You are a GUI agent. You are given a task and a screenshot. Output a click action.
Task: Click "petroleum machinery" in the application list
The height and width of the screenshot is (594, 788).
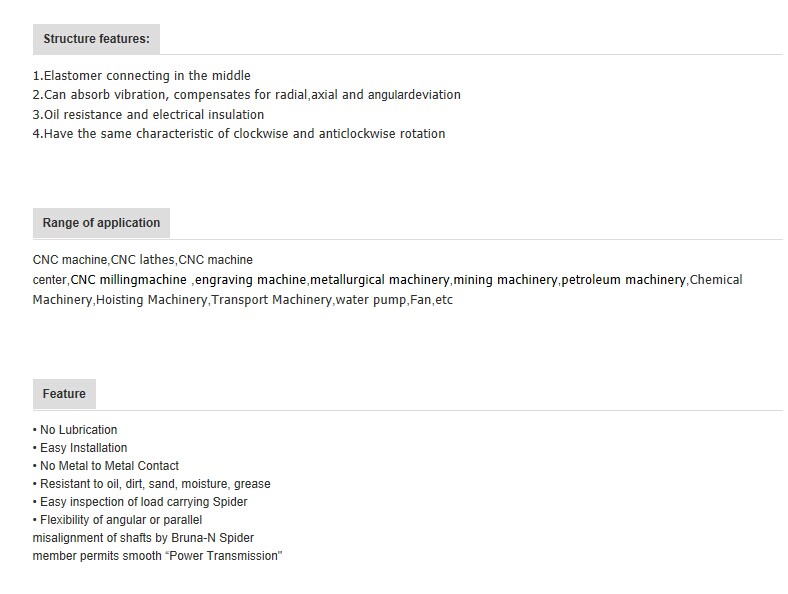point(623,280)
